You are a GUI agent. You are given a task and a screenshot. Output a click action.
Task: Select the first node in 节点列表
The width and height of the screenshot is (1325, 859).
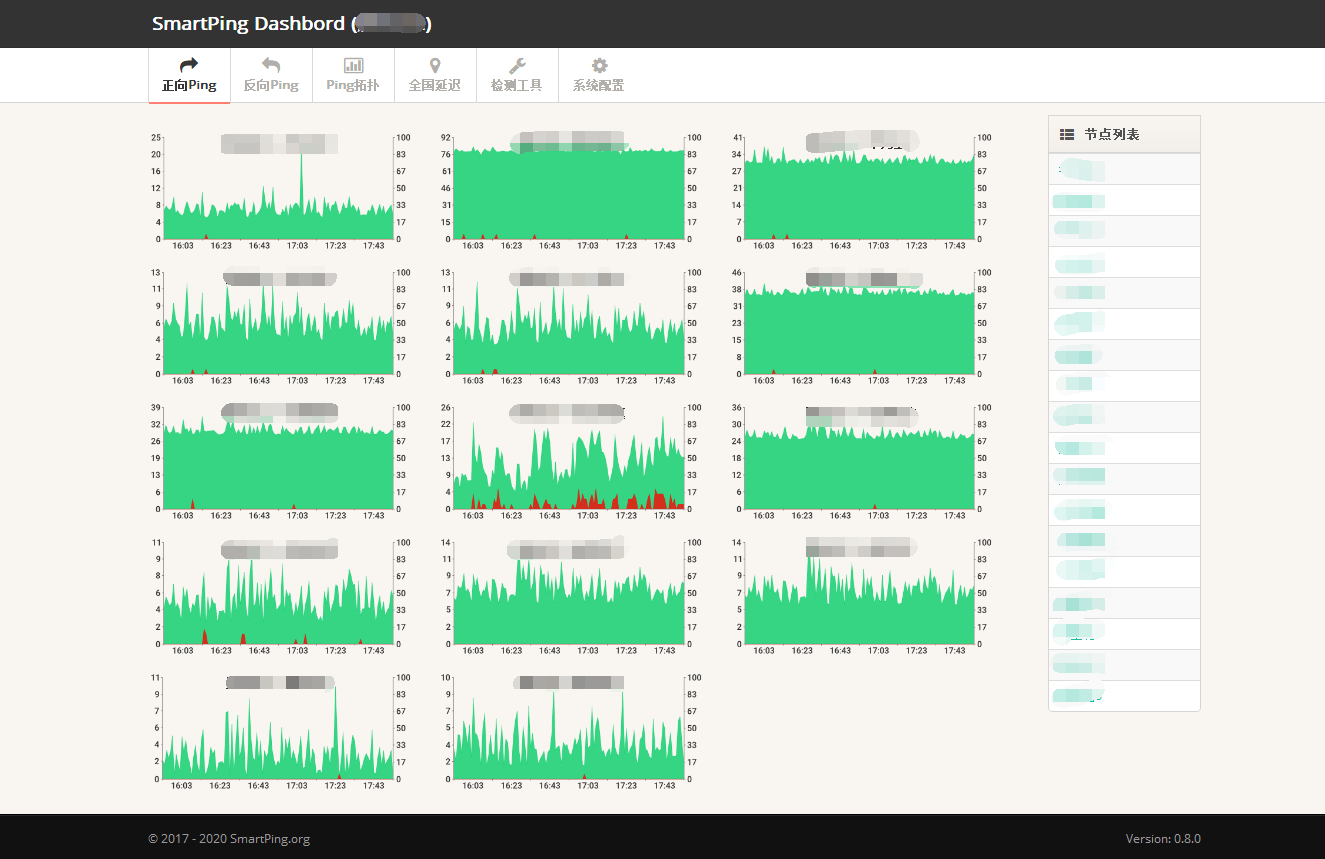click(x=1124, y=169)
